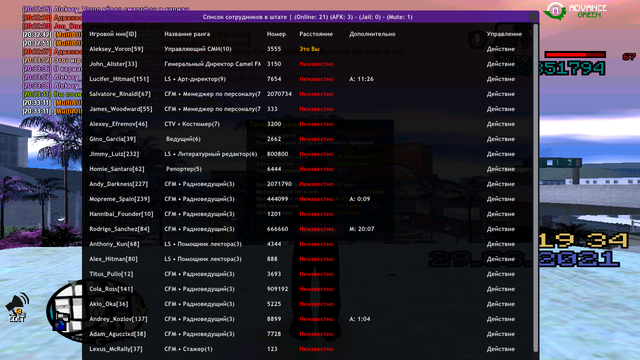Image resolution: width=640 pixels, height=360 pixels.
Task: Select player James_Woodward[55]
Action: (x=120, y=109)
